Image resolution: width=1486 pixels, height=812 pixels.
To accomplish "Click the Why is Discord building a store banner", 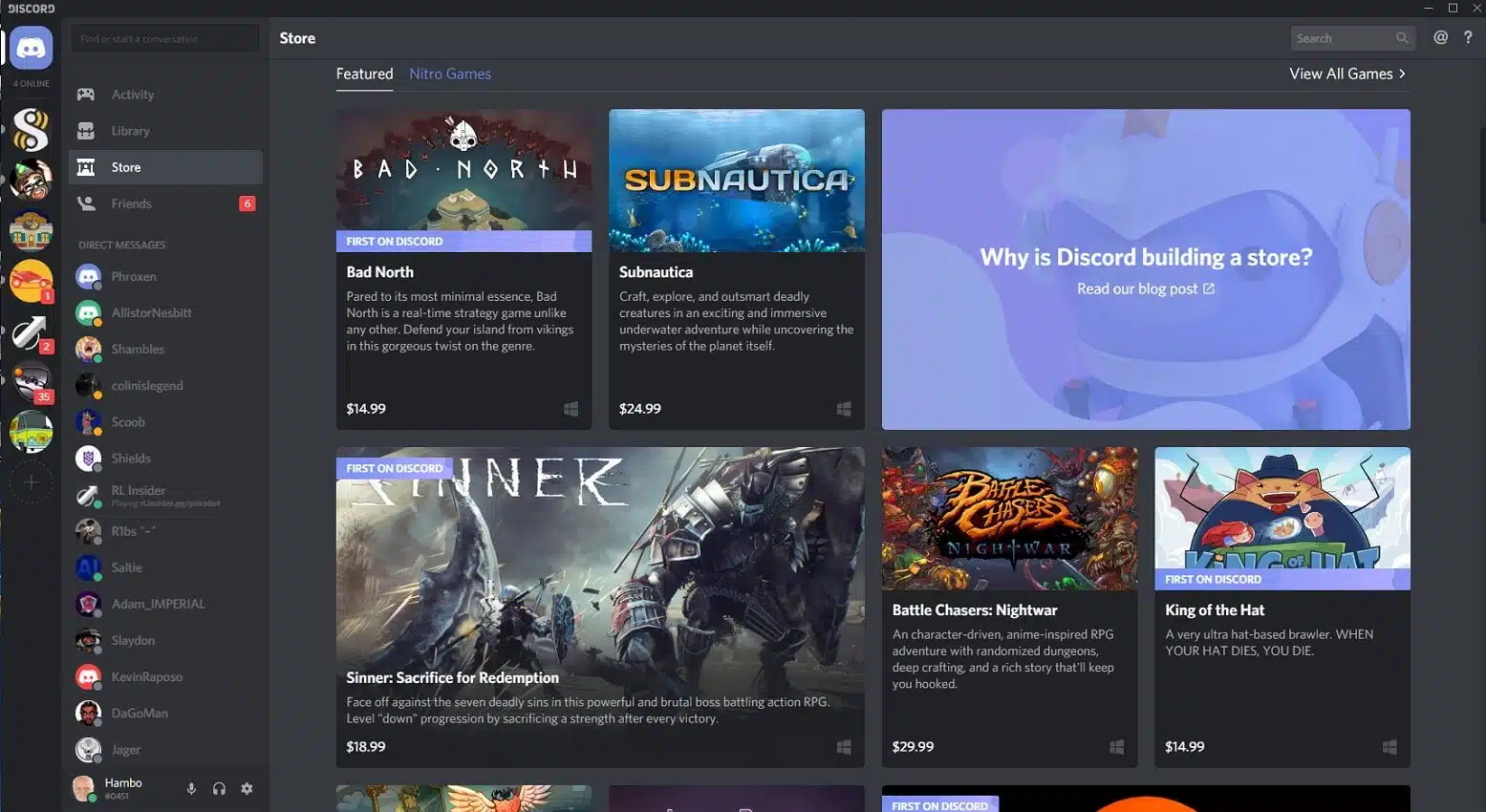I will 1146,269.
